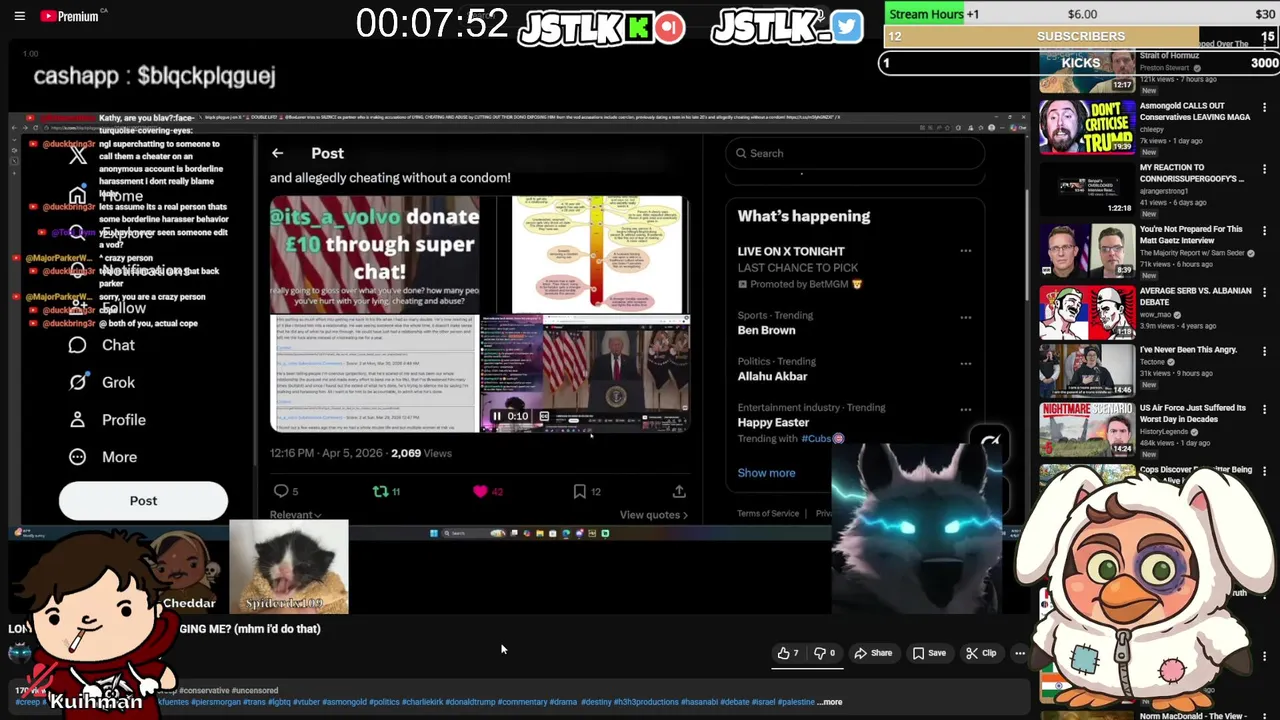Open more actions ellipsis beside Clip
The width and height of the screenshot is (1280, 720).
tap(1019, 653)
